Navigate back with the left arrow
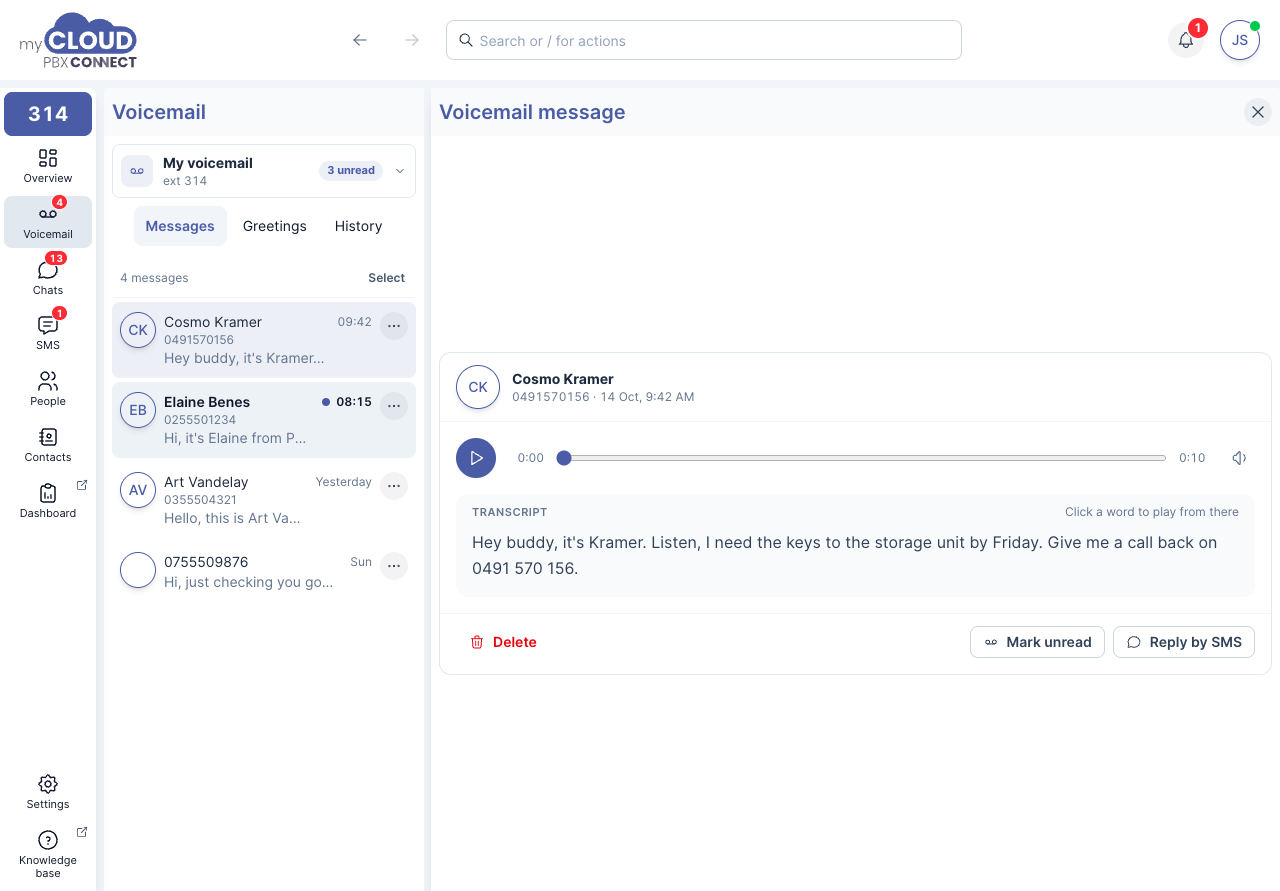This screenshot has height=891, width=1280. pos(360,40)
